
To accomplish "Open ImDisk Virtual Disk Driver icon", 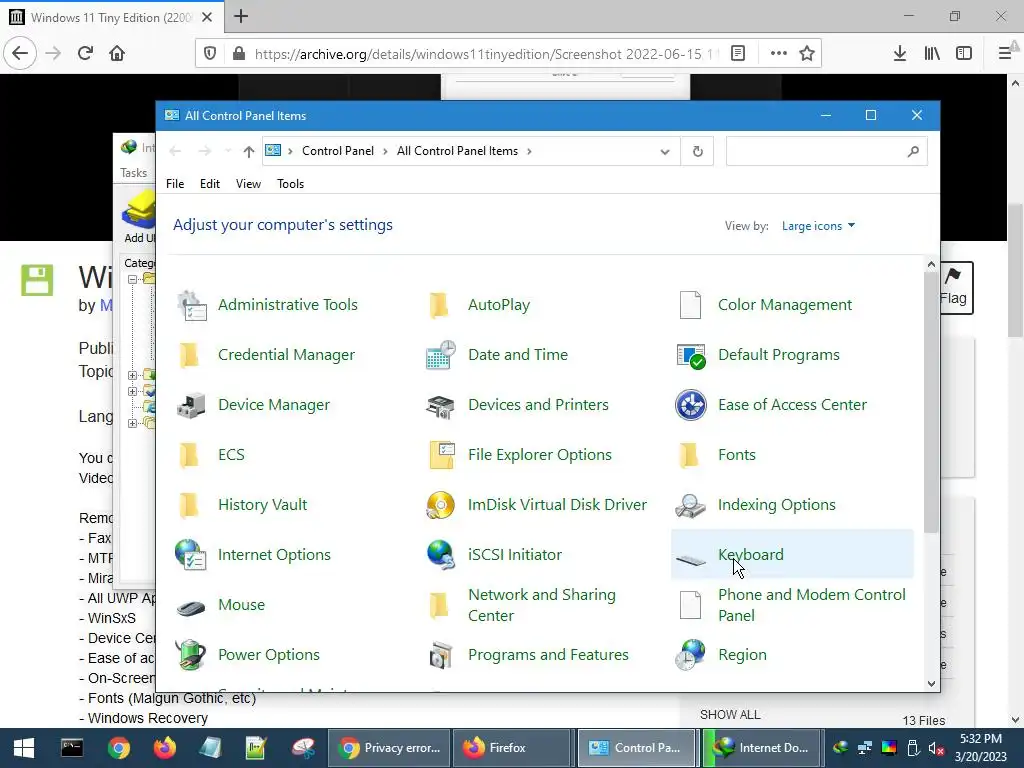I will [x=440, y=505].
